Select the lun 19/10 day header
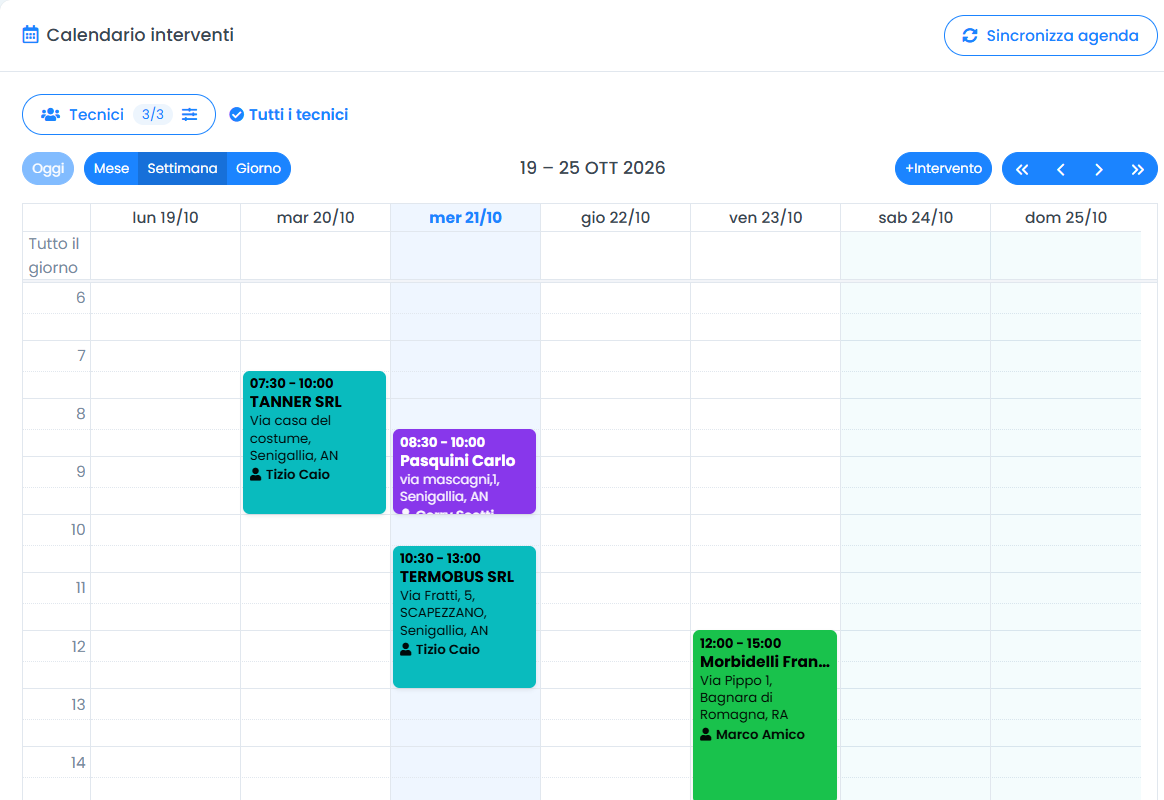Screen dimensions: 1164x800 point(165,217)
